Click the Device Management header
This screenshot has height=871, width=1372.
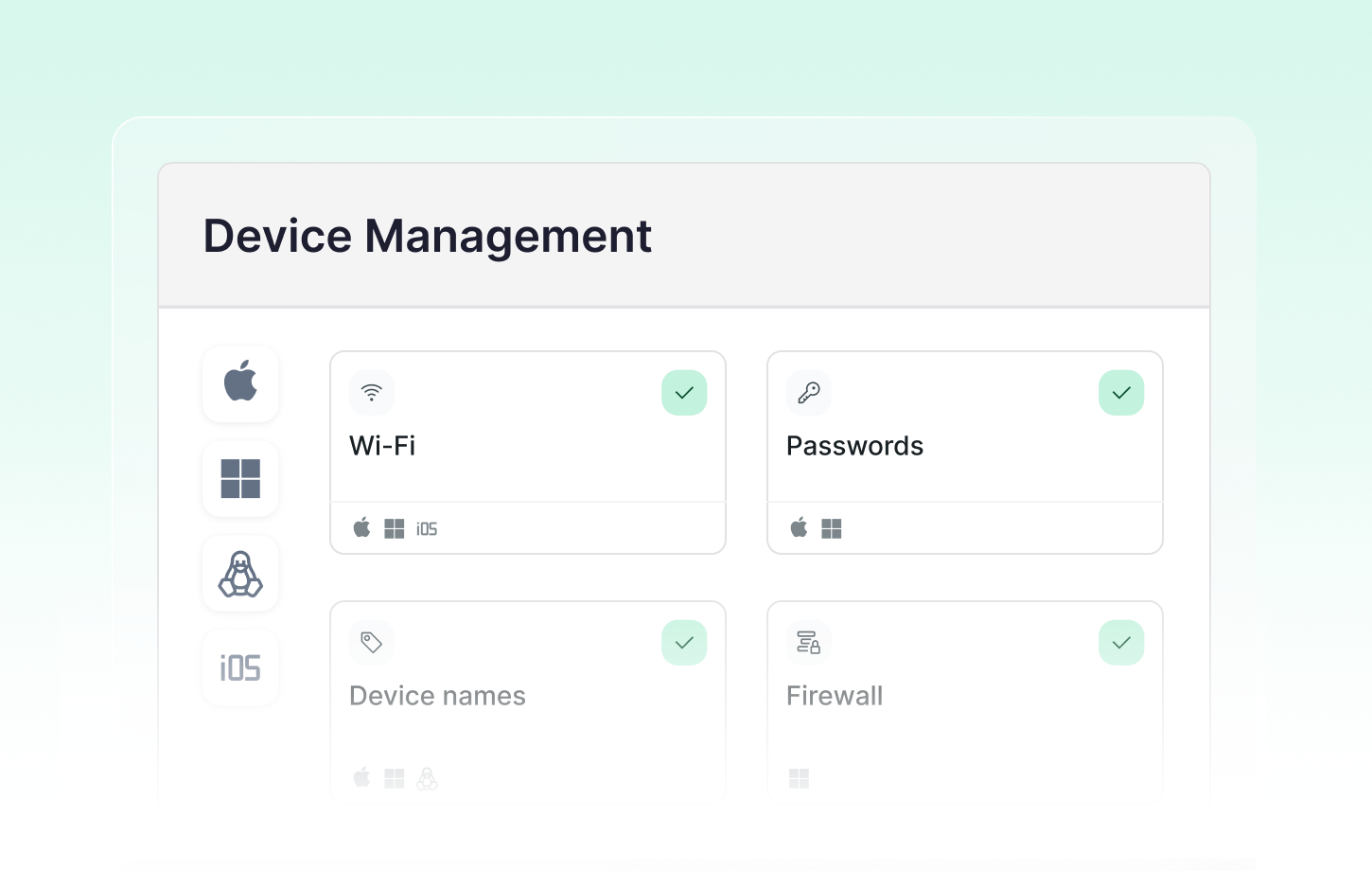[427, 236]
